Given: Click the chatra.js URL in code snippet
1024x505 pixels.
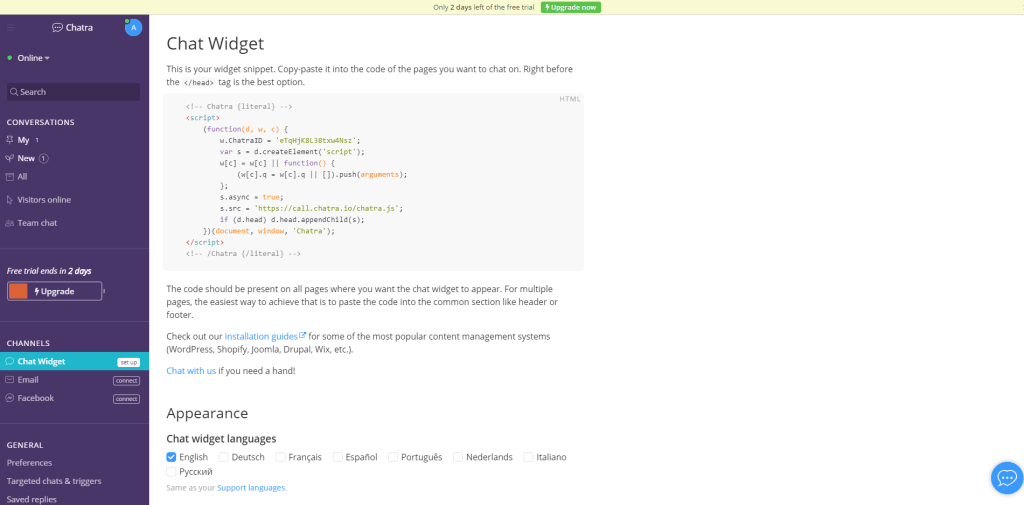Looking at the screenshot, I should [328, 208].
